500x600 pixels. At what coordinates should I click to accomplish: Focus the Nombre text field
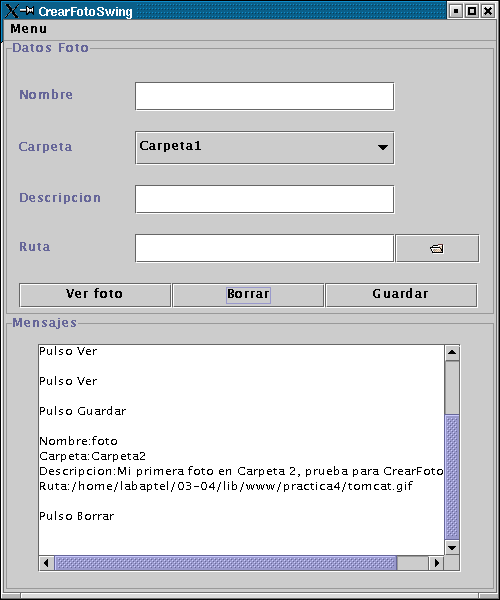point(264,96)
